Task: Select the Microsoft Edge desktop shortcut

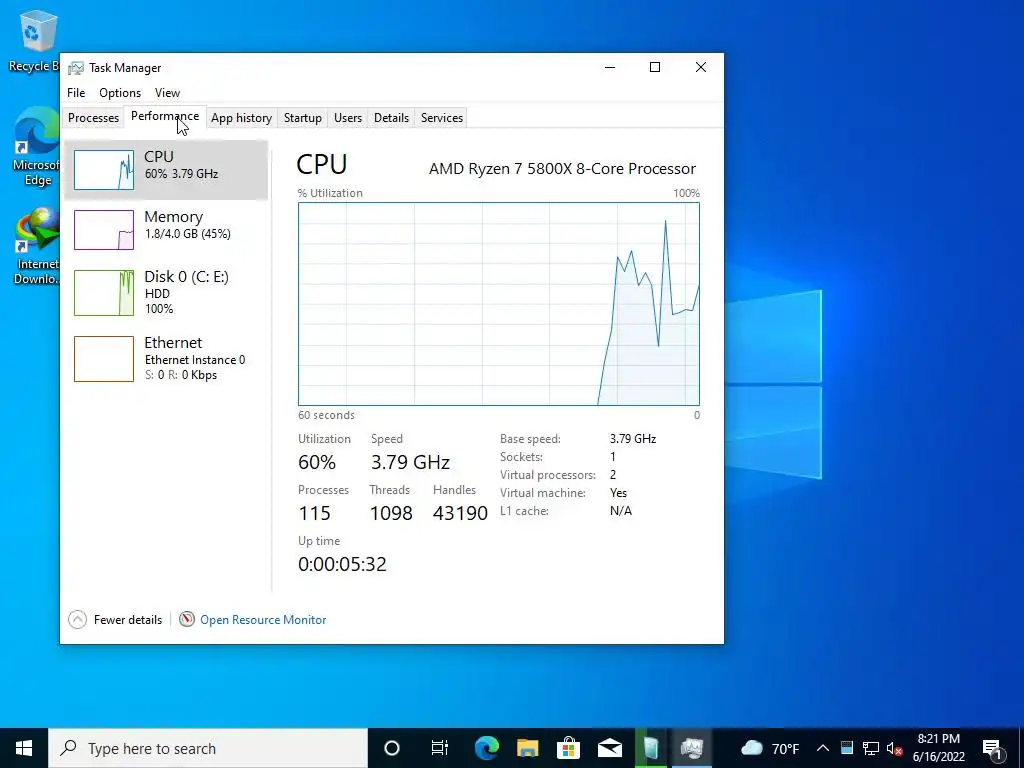Action: click(x=36, y=148)
